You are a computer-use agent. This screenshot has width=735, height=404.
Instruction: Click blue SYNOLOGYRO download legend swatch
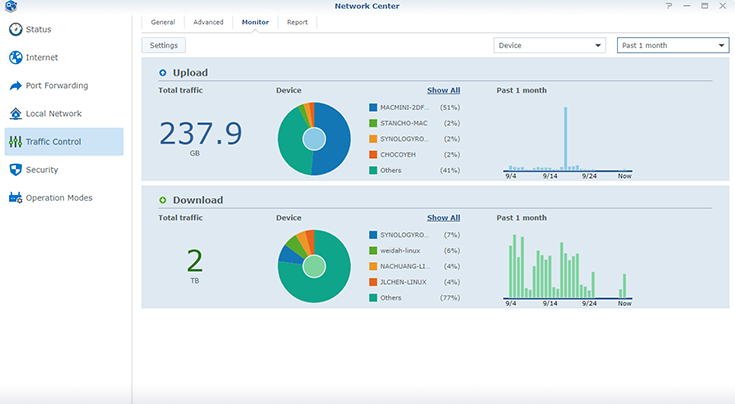[x=373, y=235]
